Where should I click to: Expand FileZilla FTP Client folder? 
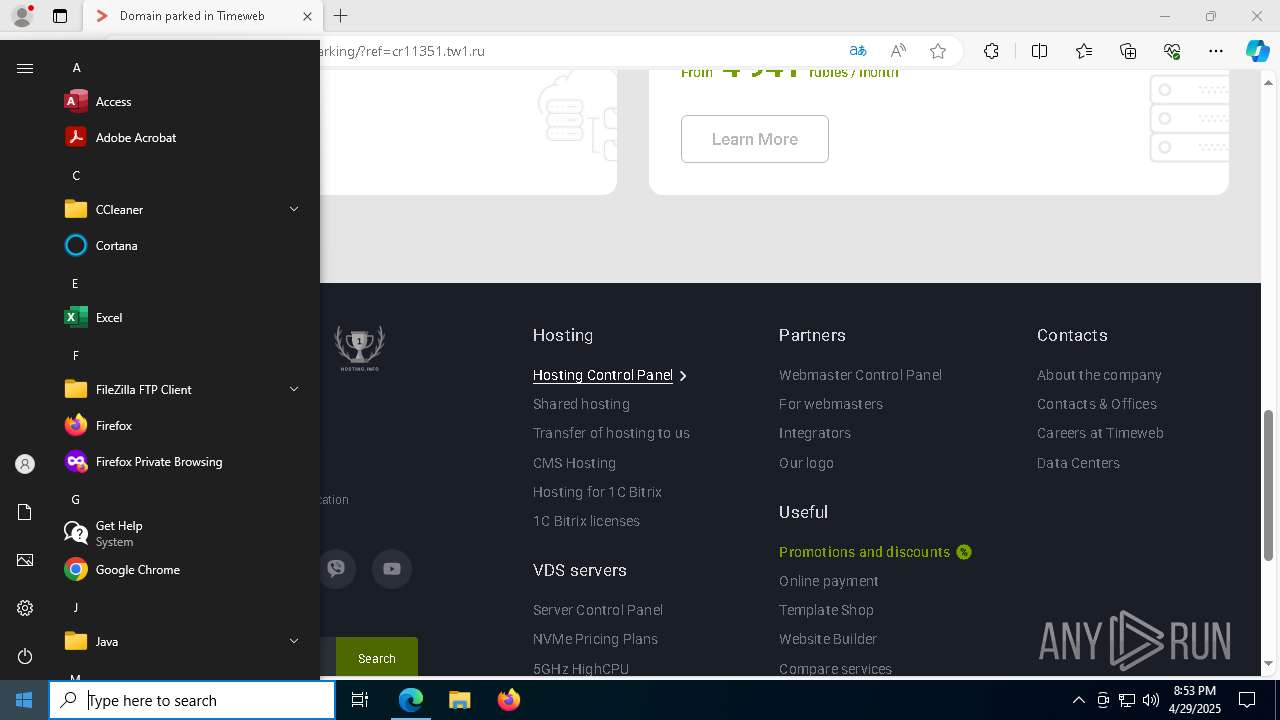pos(180,389)
